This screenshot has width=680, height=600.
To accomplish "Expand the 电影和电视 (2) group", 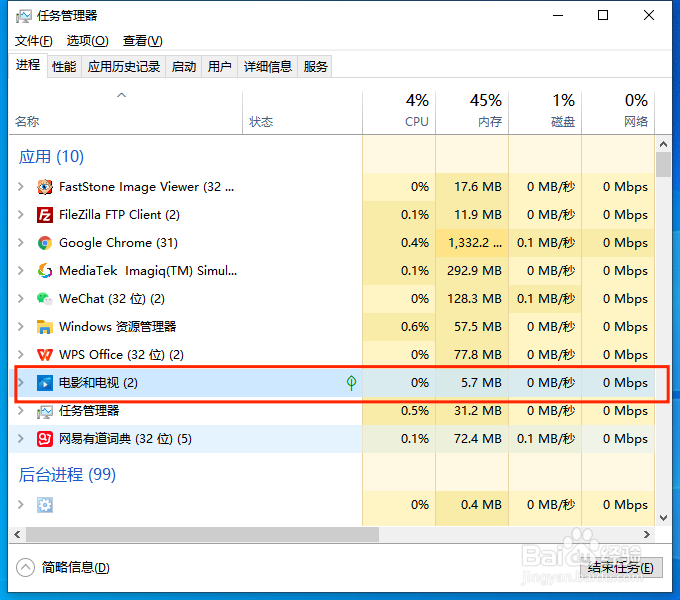I will pos(20,382).
